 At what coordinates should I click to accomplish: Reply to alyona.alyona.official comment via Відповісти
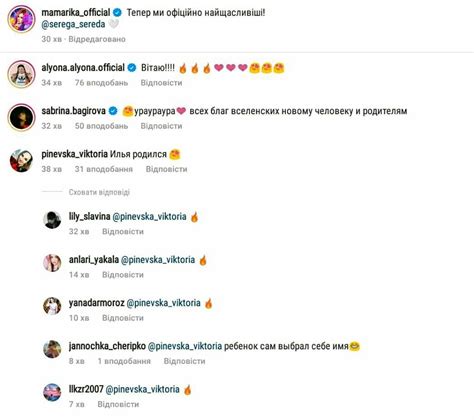[x=161, y=83]
